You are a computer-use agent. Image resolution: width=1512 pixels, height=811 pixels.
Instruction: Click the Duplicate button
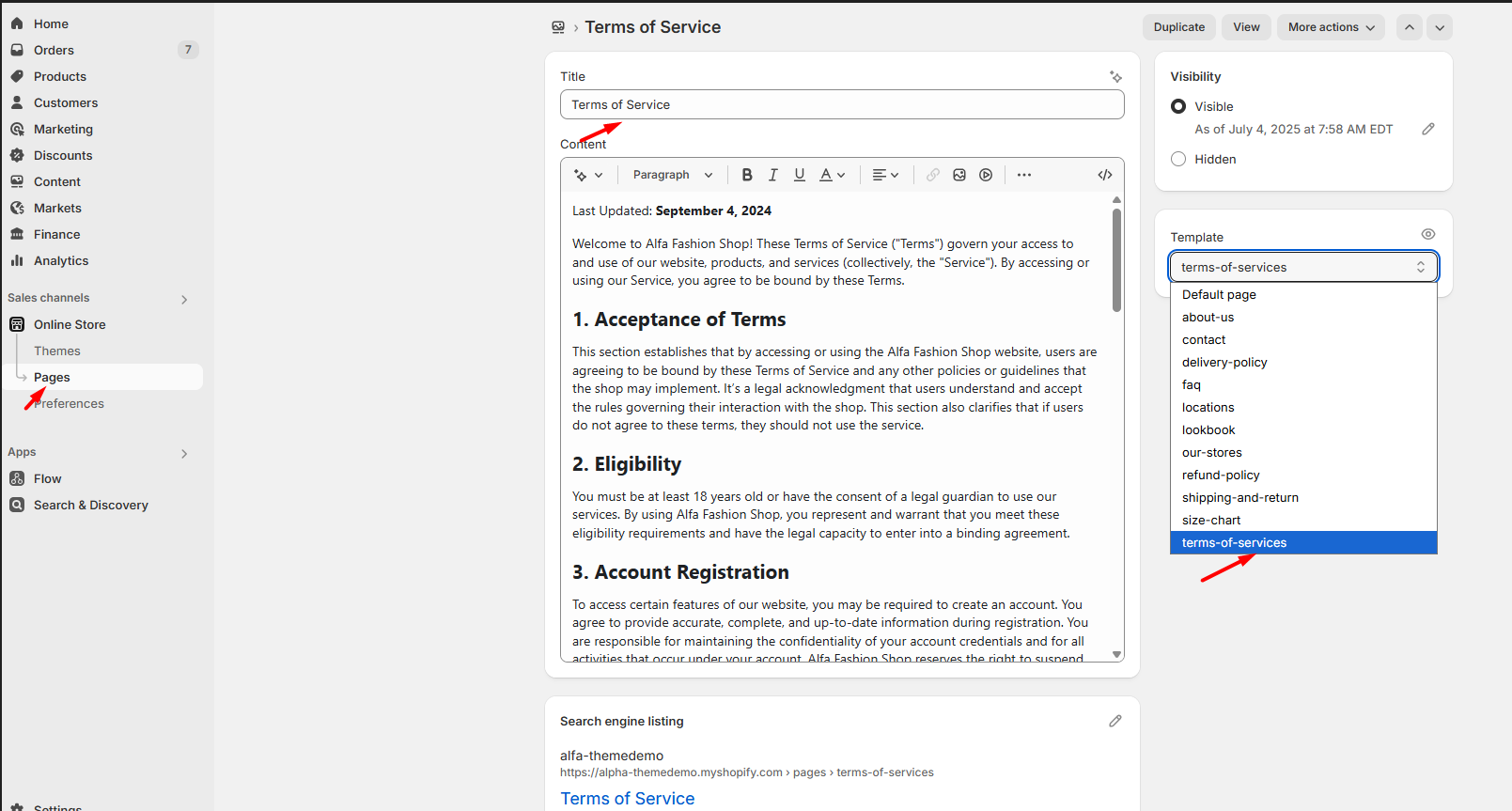pyautogui.click(x=1179, y=27)
